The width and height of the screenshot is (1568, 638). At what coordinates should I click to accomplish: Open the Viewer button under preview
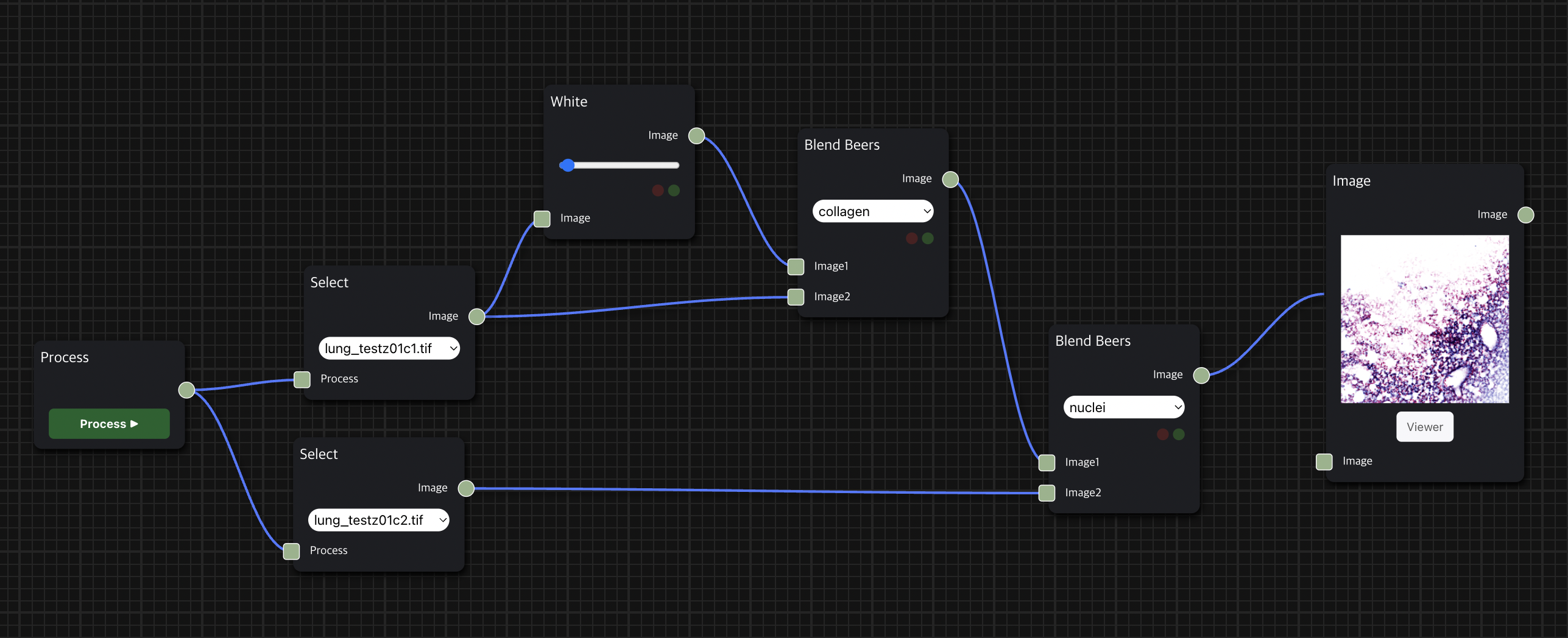1424,427
